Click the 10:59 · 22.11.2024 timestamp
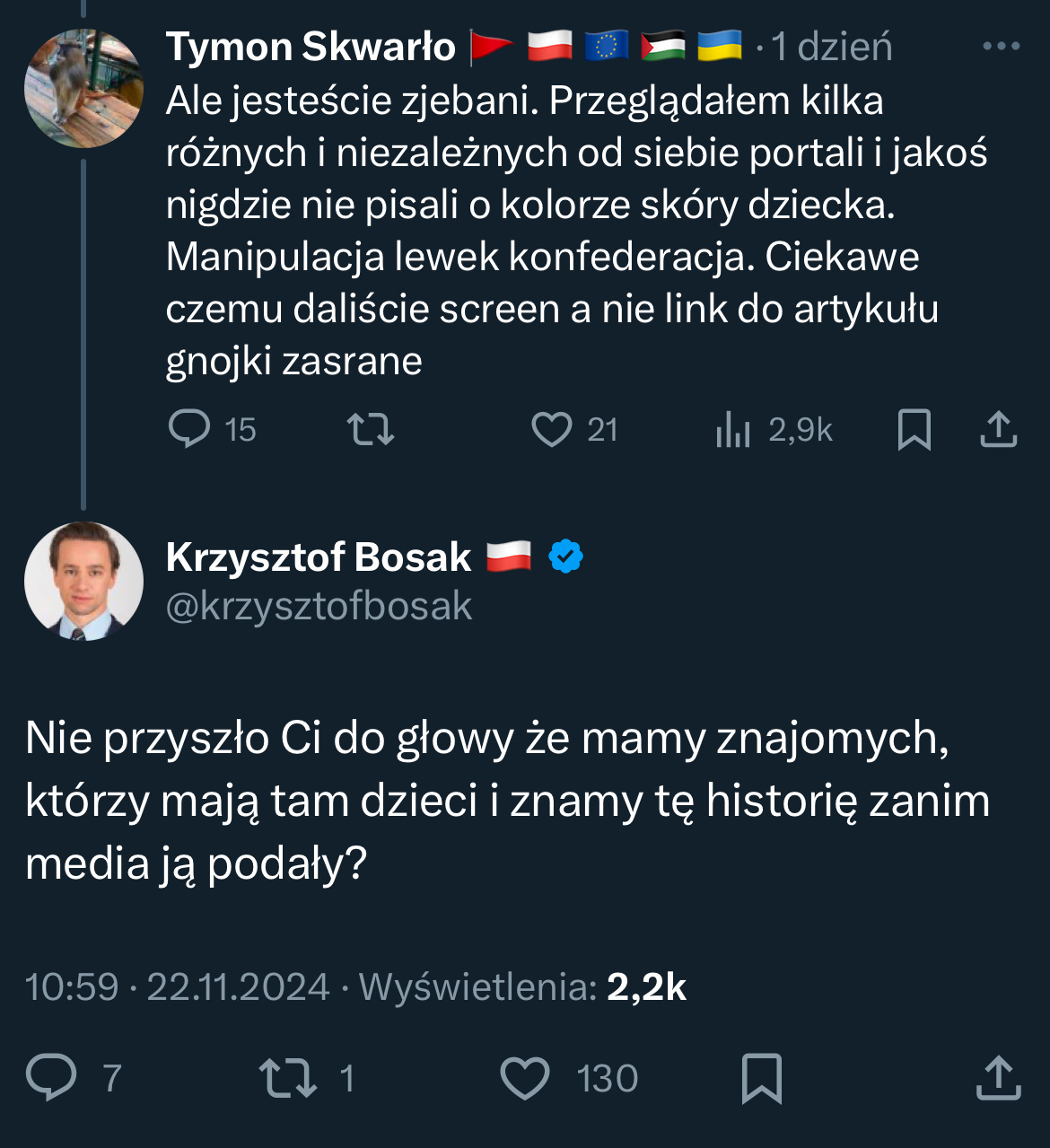1050x1148 pixels. coord(177,987)
